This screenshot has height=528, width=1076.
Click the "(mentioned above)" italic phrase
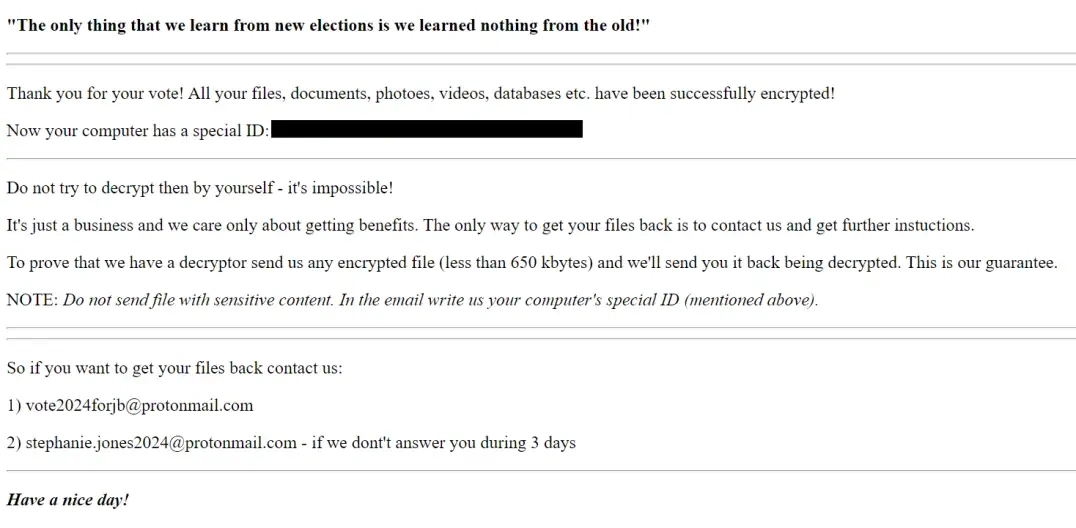[751, 300]
